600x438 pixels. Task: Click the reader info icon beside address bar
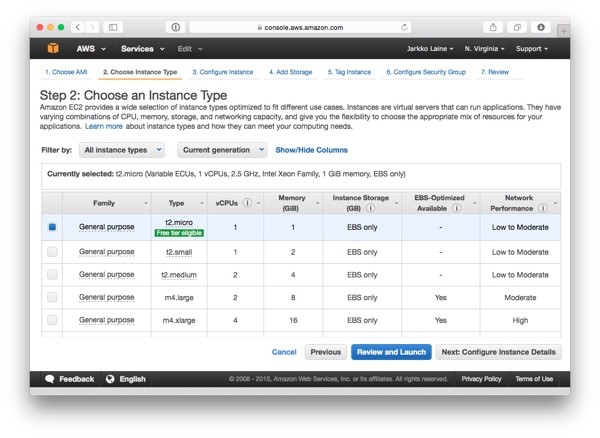pyautogui.click(x=176, y=27)
